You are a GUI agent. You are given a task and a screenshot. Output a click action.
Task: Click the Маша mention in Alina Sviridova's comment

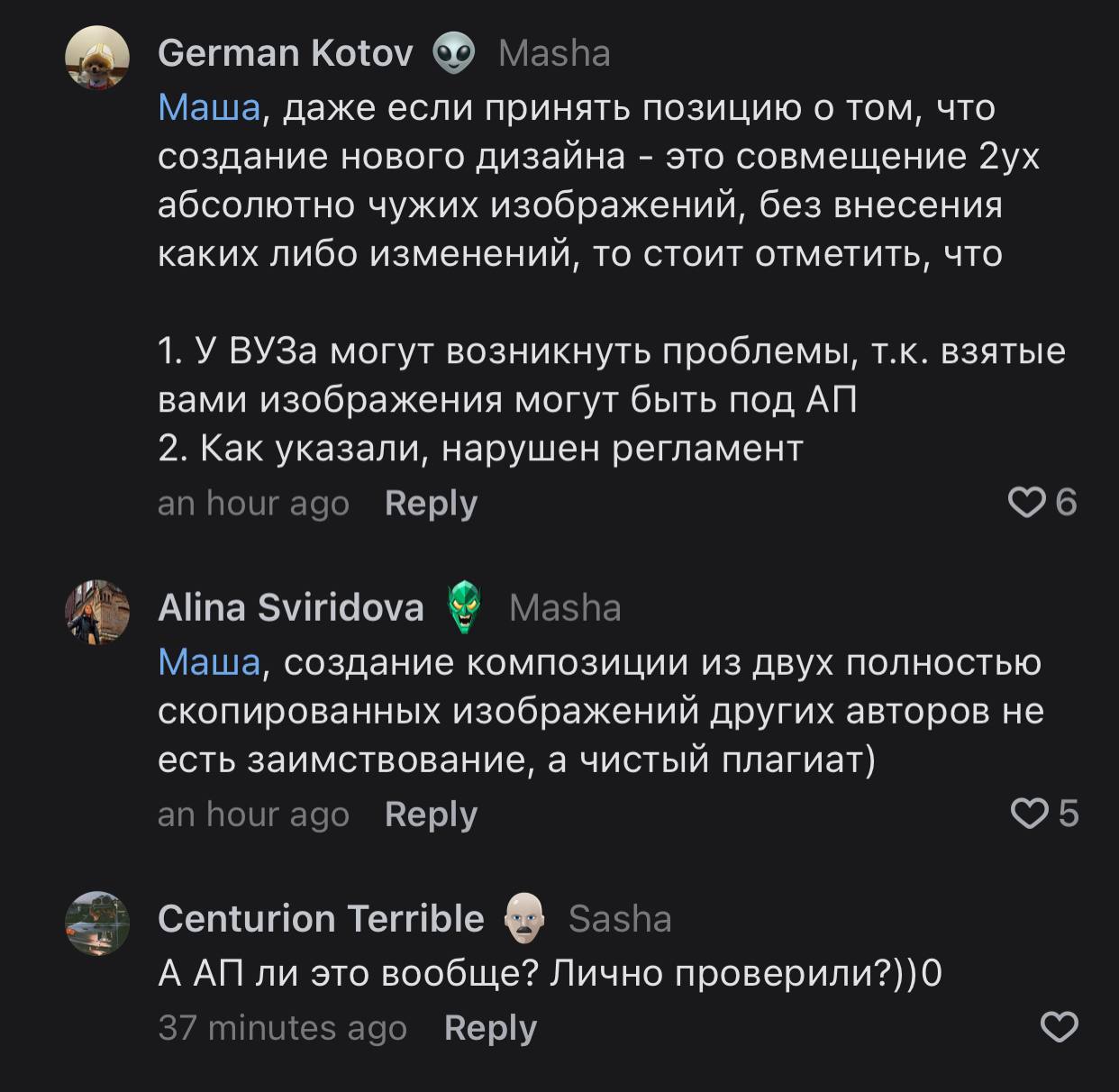[x=209, y=663]
